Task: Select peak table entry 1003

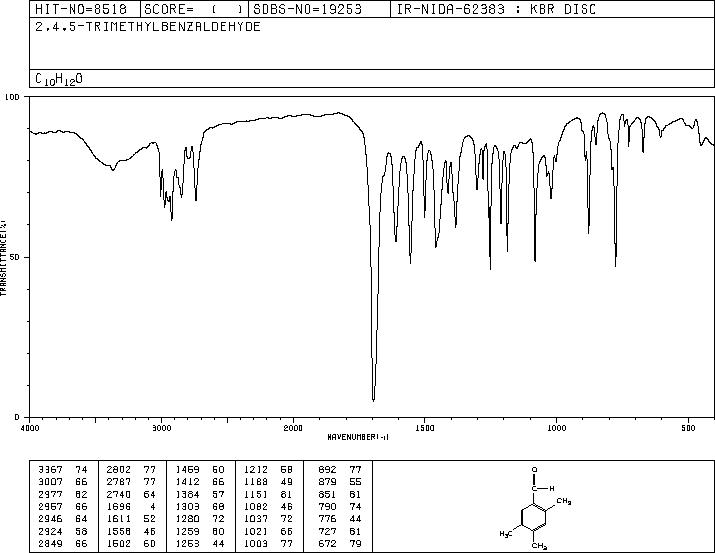Action: 256,544
